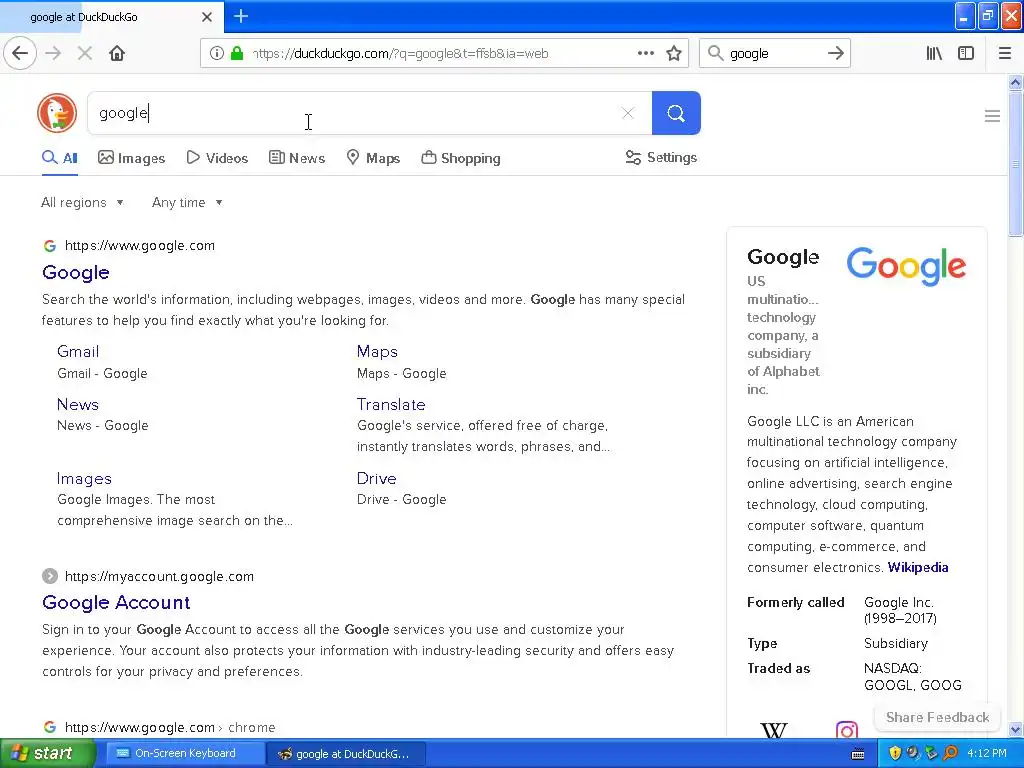Switch to the Shopping tab
Viewport: 1024px width, 768px height.
coord(460,158)
